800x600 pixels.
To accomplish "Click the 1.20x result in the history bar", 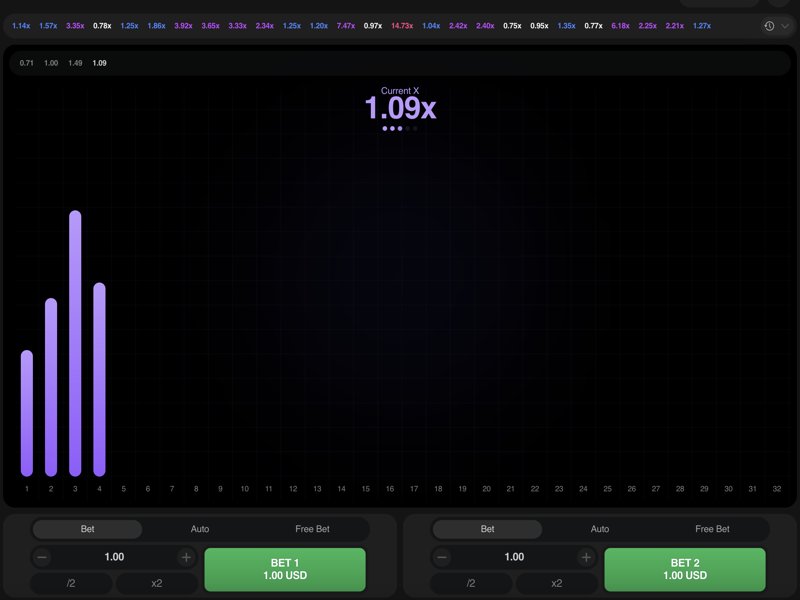I will (x=319, y=26).
